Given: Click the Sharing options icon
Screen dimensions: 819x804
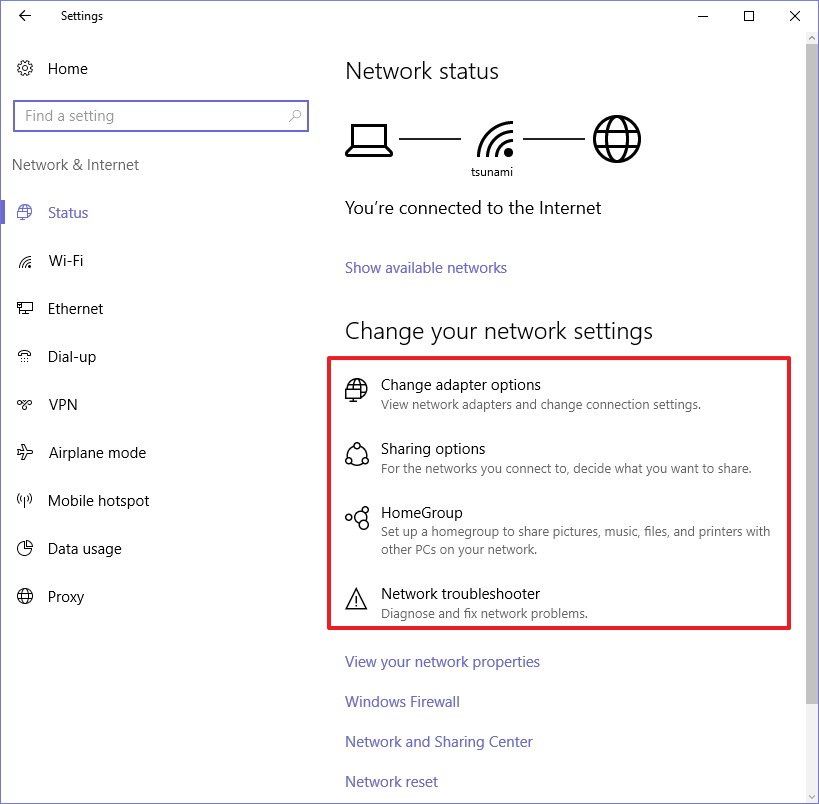Looking at the screenshot, I should [357, 454].
